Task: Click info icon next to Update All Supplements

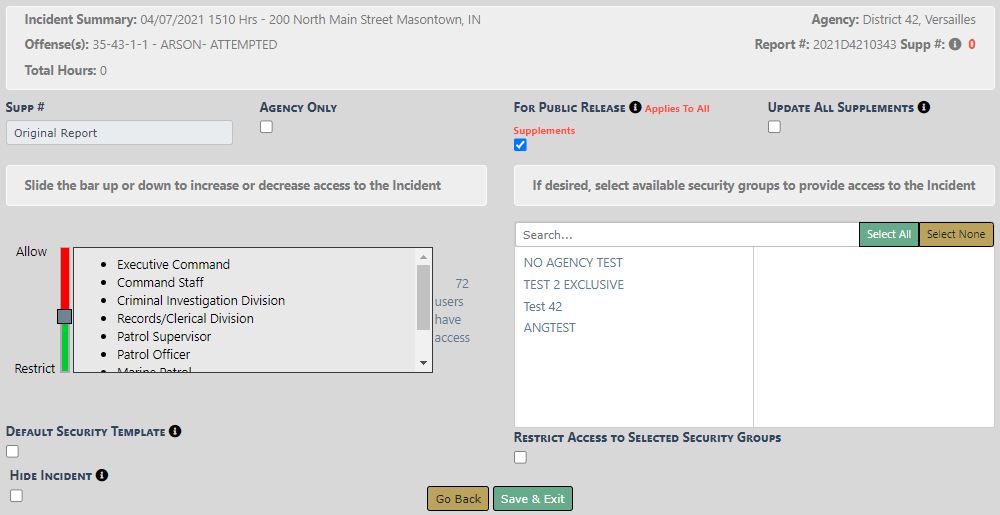Action: pos(924,107)
